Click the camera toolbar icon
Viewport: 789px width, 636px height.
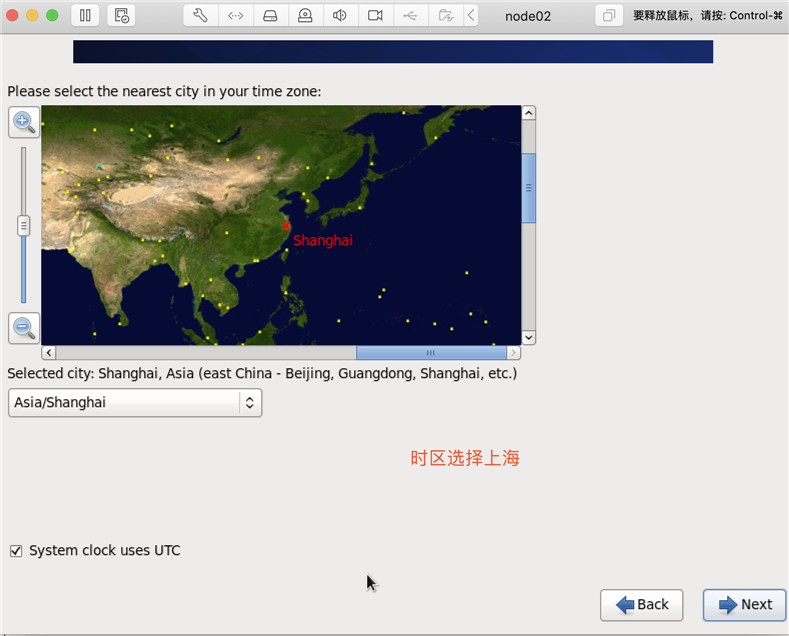375,16
